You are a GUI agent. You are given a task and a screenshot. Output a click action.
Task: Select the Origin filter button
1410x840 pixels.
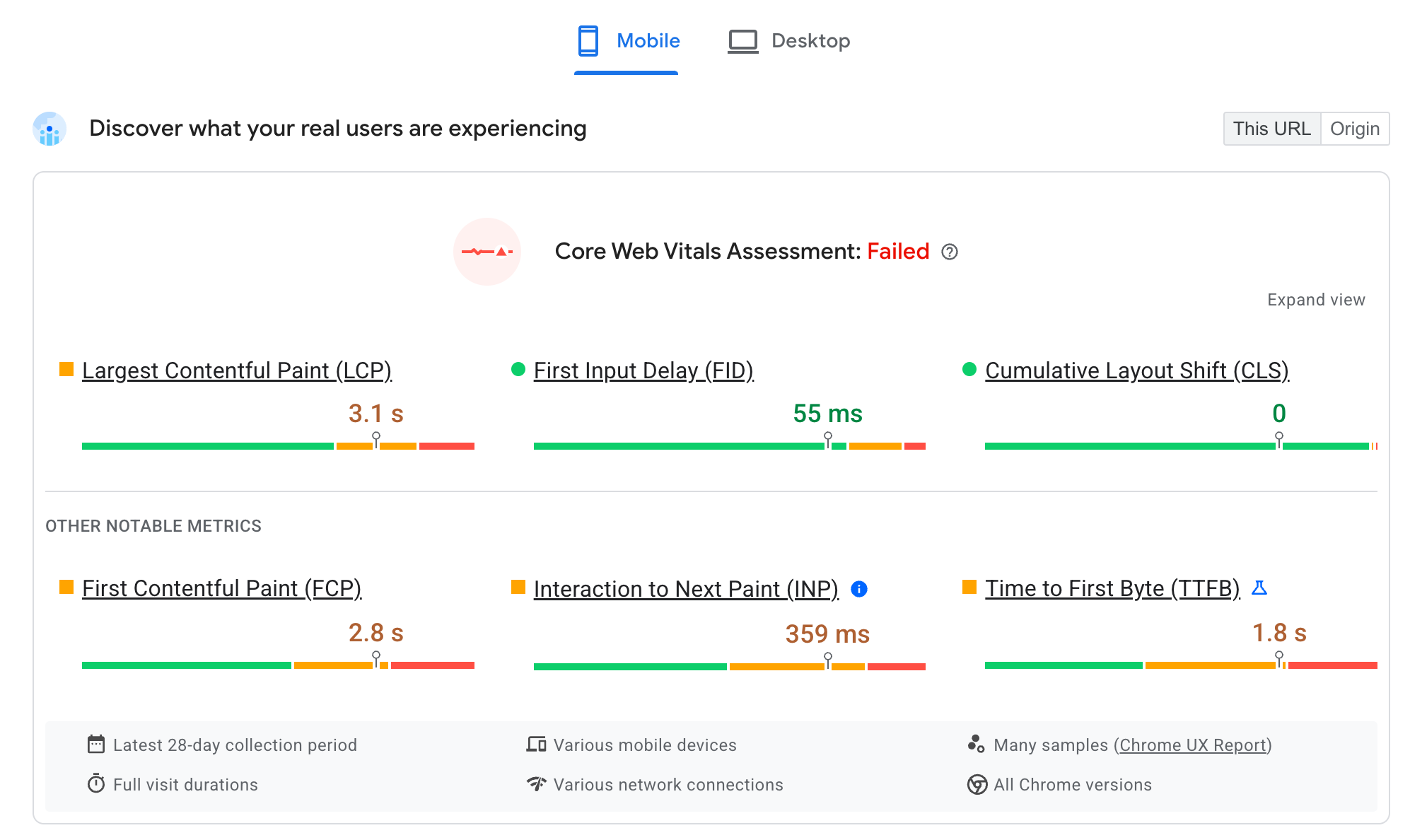click(1356, 128)
